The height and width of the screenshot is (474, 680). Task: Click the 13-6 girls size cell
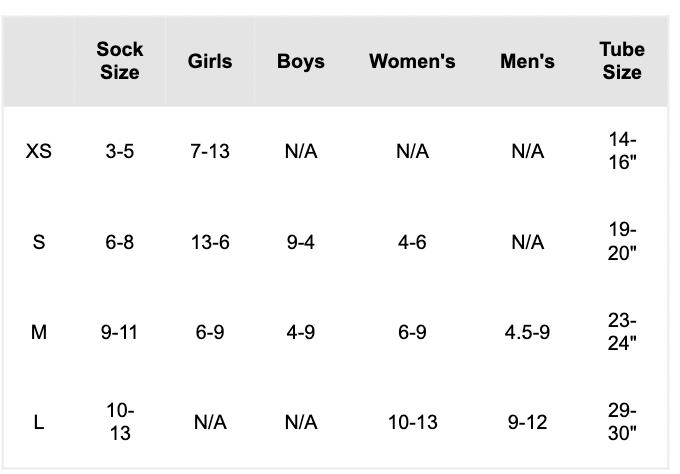(210, 242)
